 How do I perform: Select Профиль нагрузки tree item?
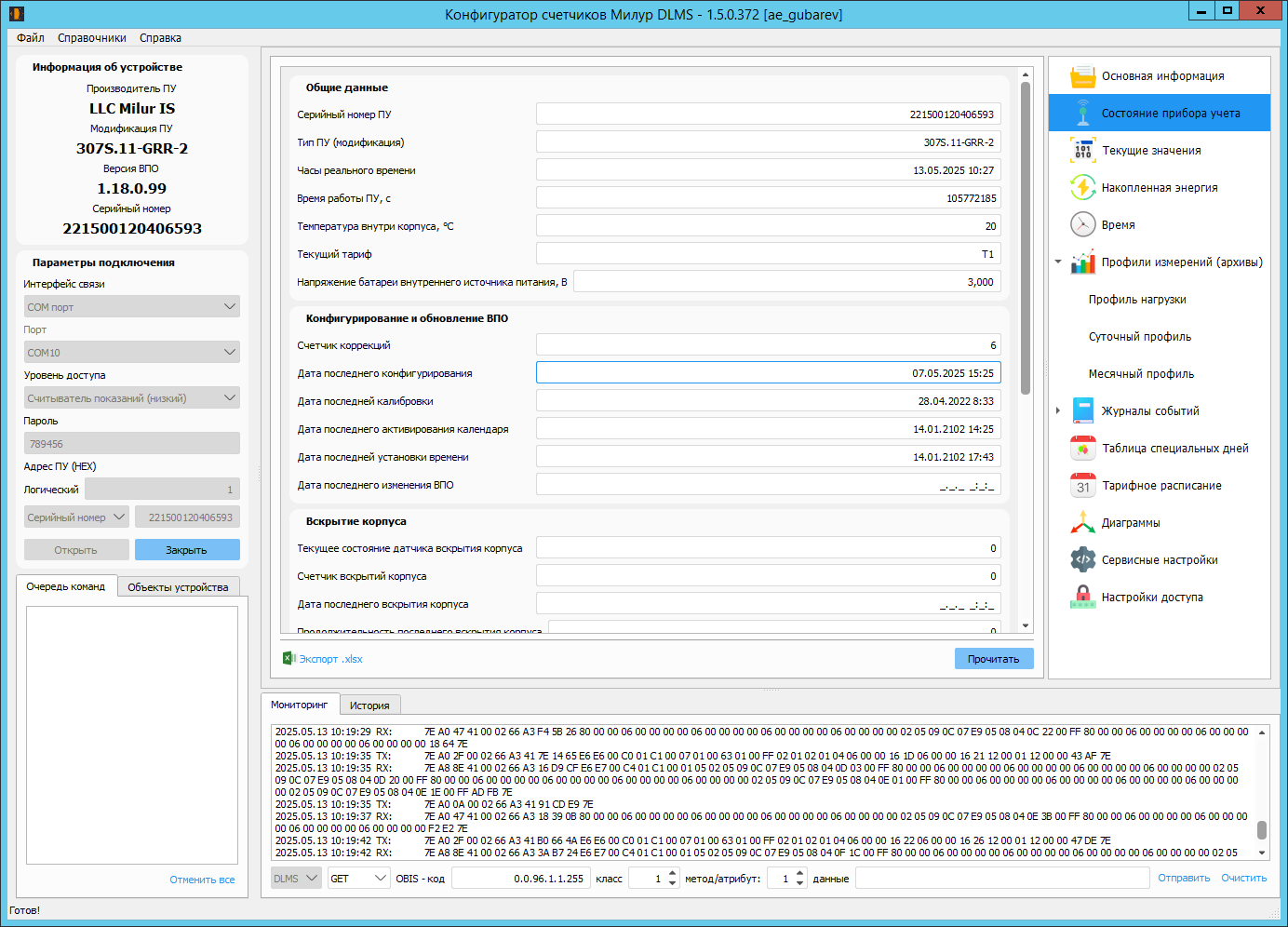click(x=1137, y=300)
